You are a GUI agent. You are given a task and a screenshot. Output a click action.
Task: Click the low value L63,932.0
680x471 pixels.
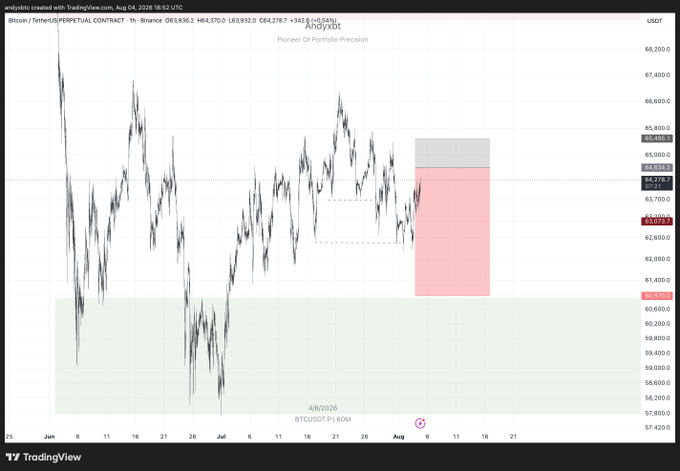242,20
